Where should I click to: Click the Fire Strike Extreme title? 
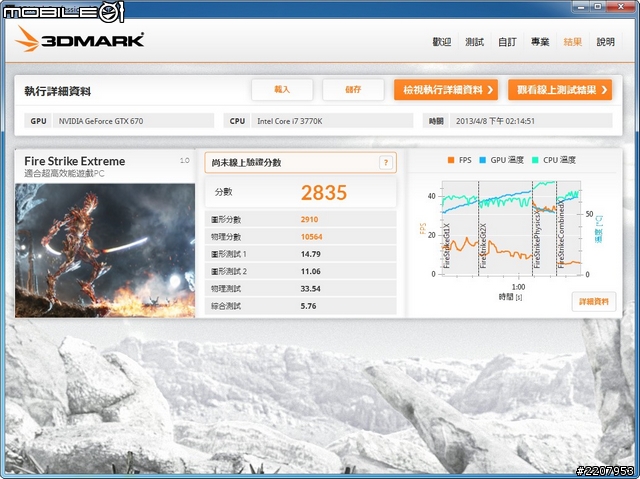click(75, 161)
